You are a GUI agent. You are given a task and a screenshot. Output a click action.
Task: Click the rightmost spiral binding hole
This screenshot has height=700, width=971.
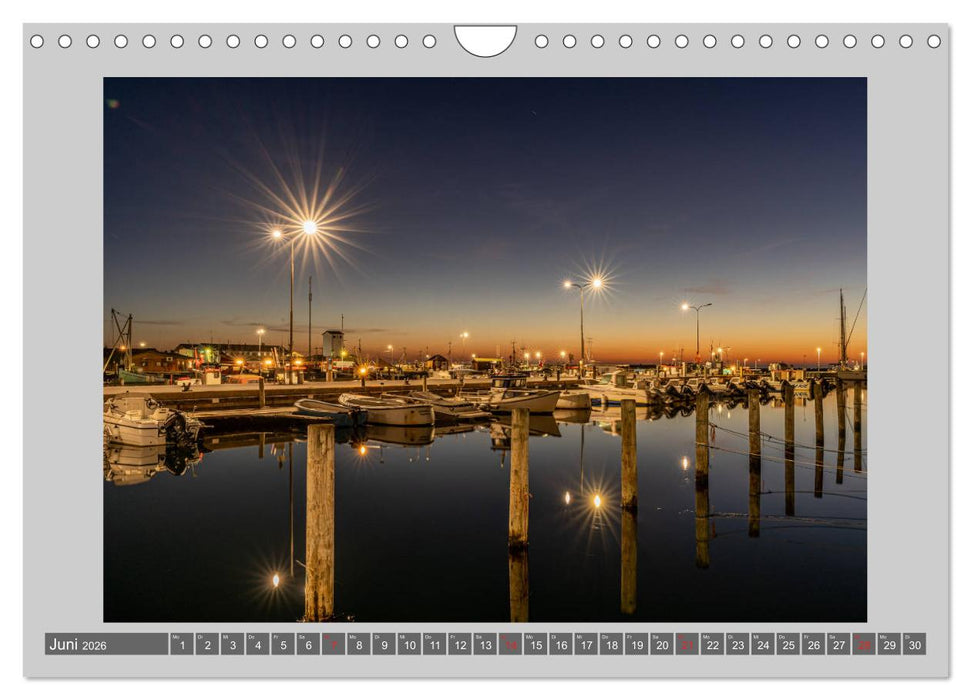tap(936, 43)
